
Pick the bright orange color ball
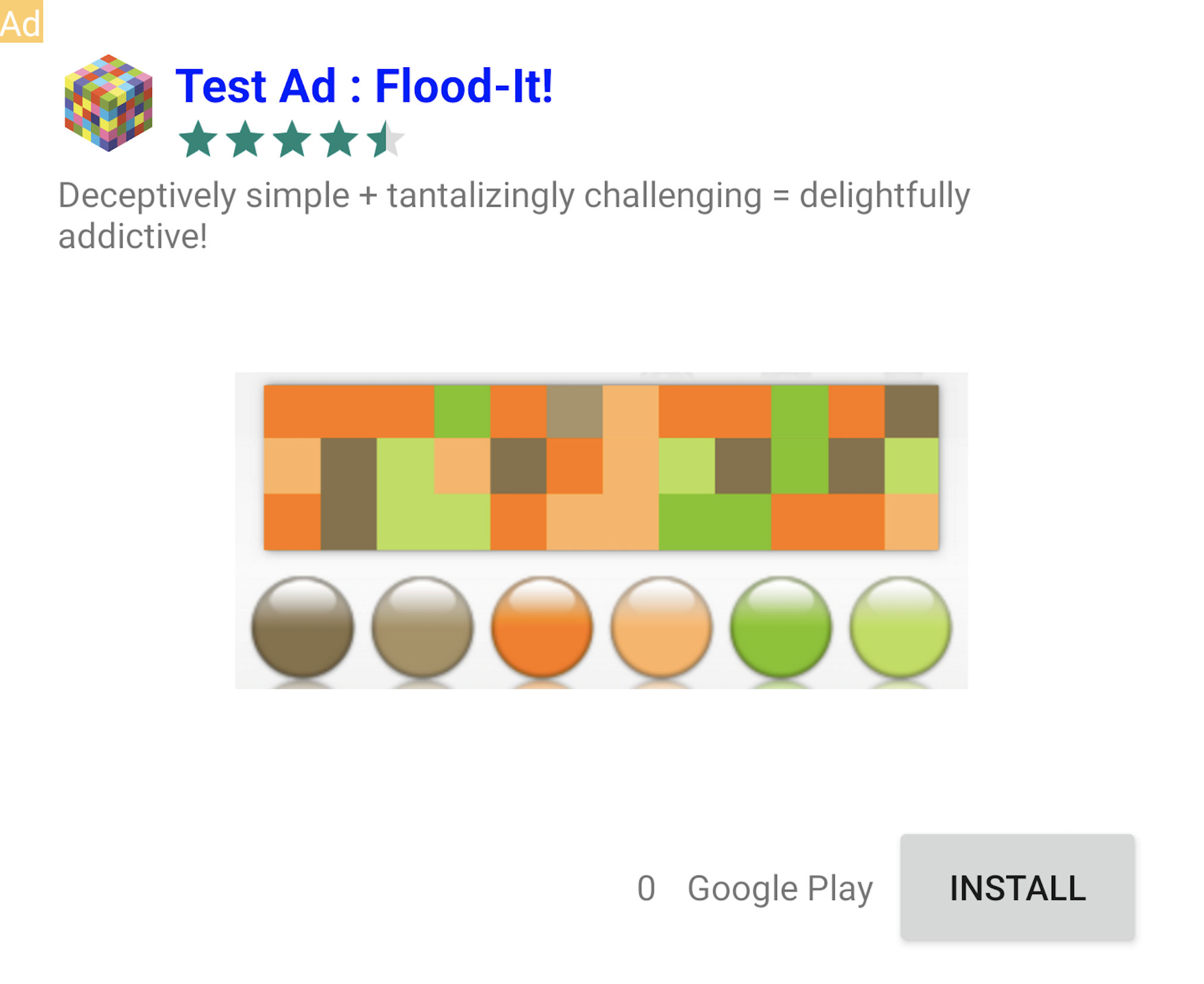point(542,627)
